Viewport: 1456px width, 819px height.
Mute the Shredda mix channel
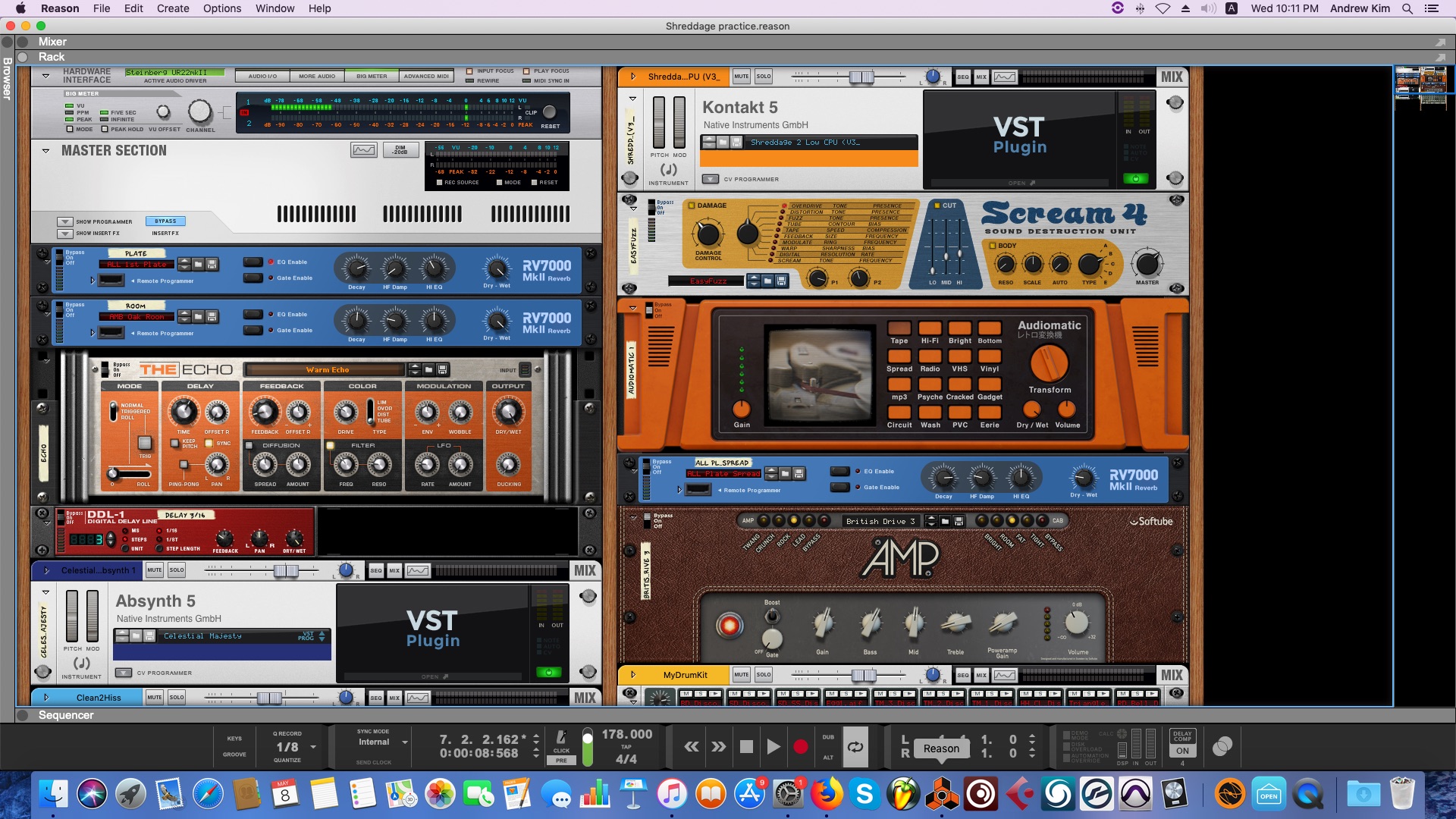pos(742,77)
